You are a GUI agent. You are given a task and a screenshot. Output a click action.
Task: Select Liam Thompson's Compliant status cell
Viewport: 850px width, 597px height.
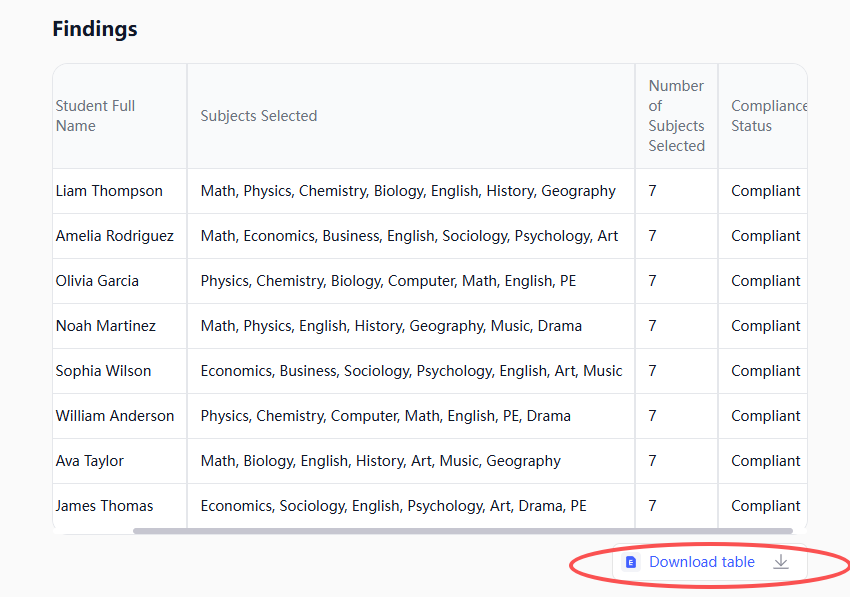coord(765,191)
